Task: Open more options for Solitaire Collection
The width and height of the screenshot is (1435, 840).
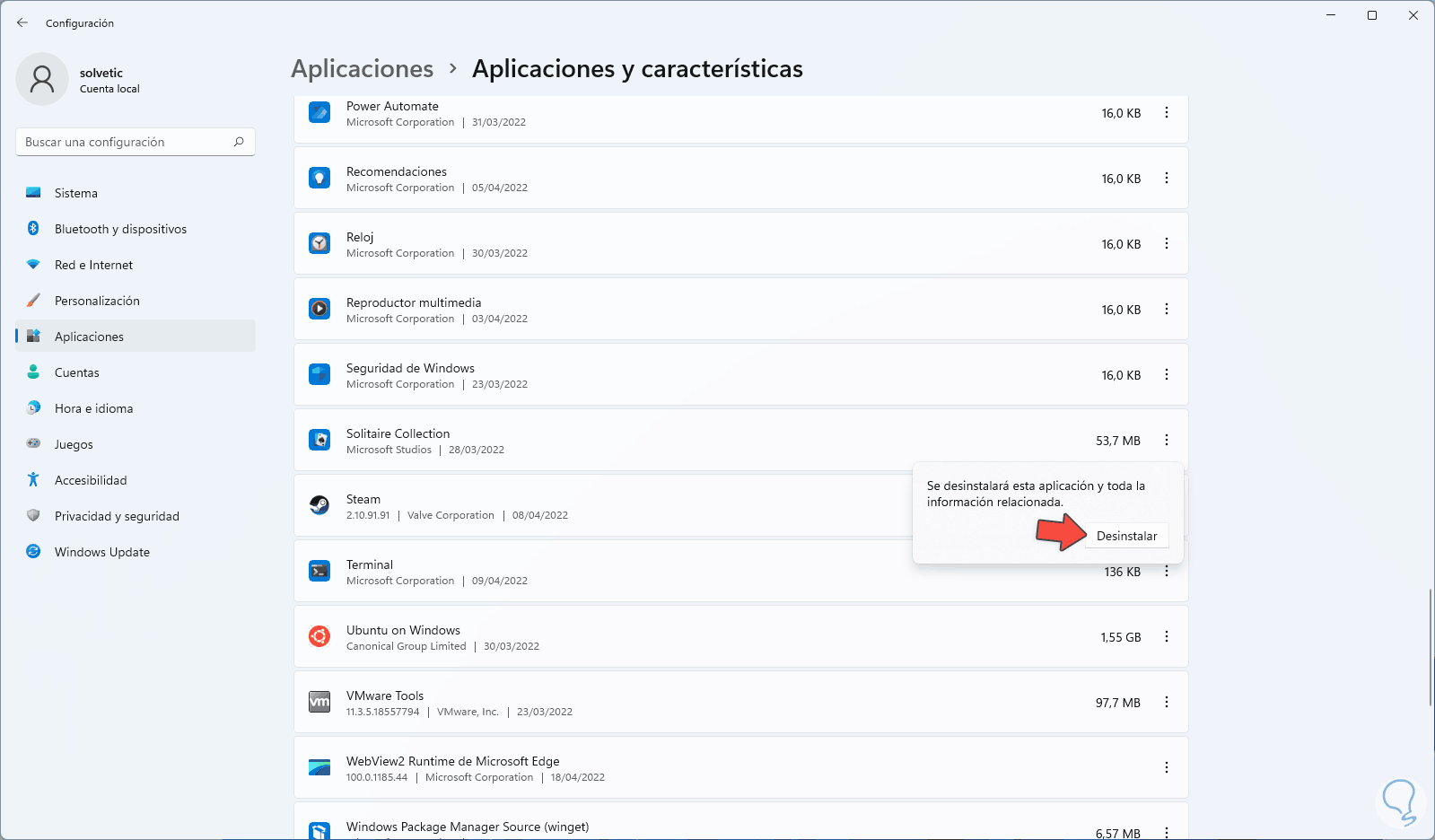Action: [1167, 441]
